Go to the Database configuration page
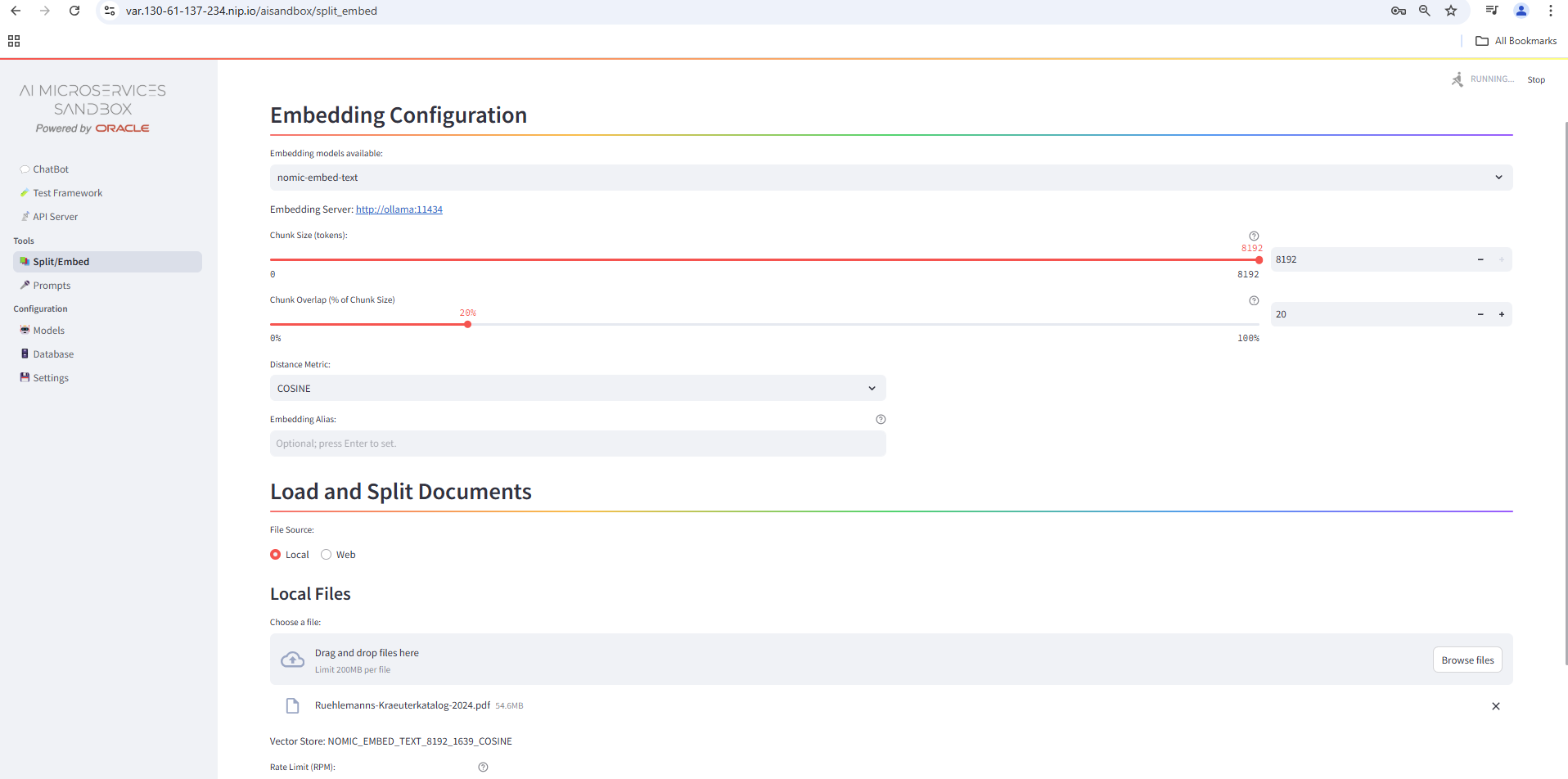This screenshot has width=1568, height=779. point(53,354)
